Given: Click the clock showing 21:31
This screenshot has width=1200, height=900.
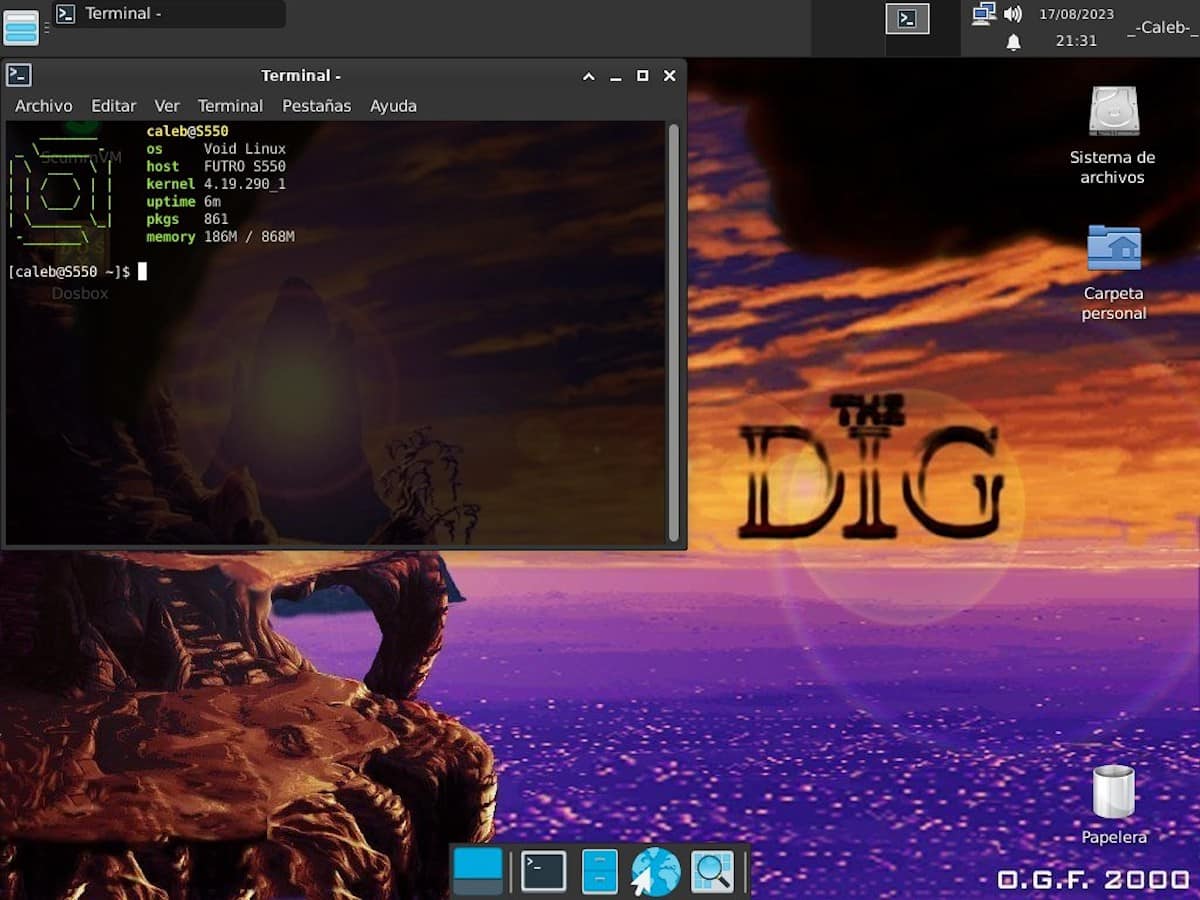Looking at the screenshot, I should 1076,41.
